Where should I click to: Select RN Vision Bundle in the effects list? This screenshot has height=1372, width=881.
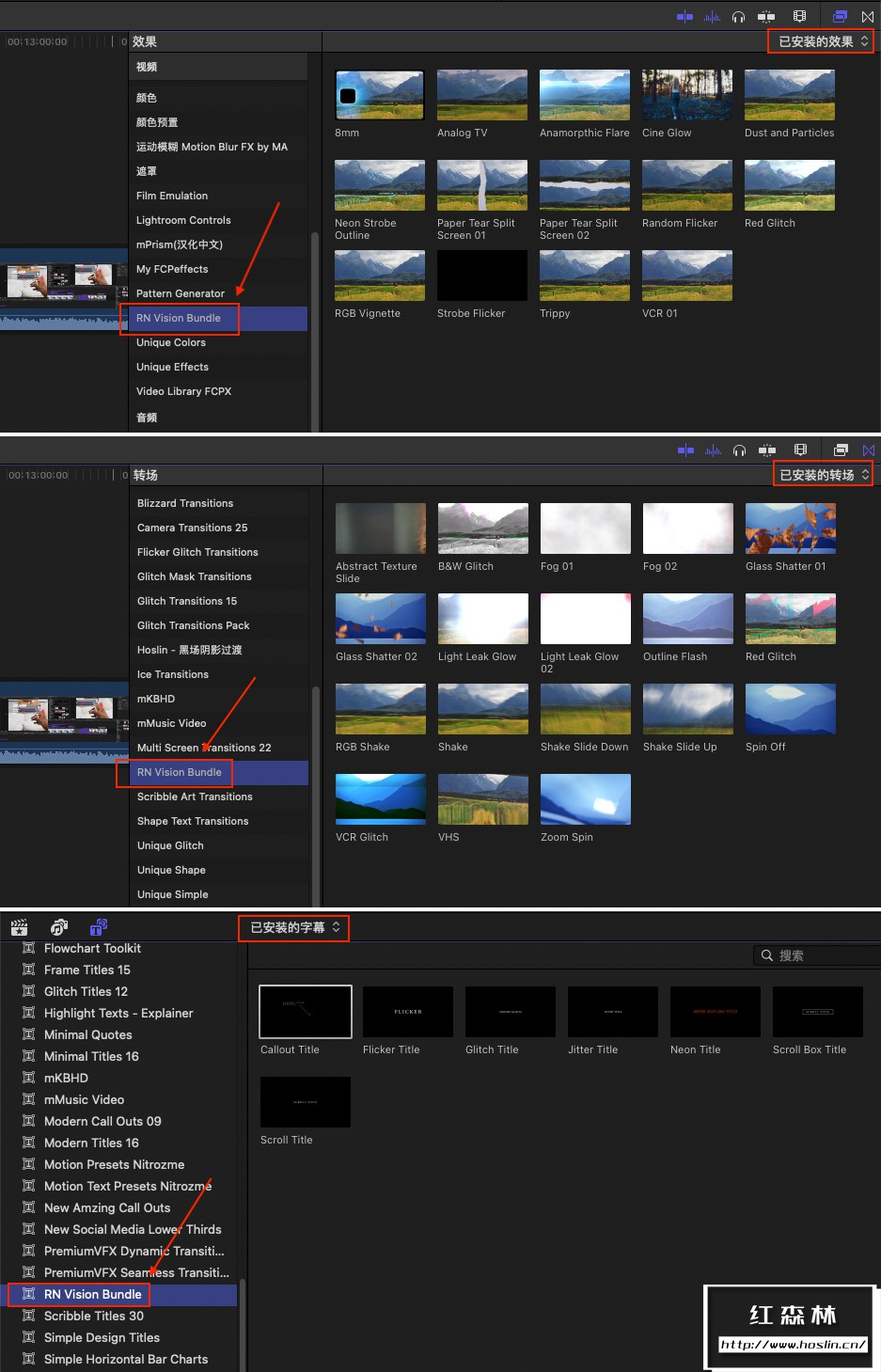pos(218,318)
